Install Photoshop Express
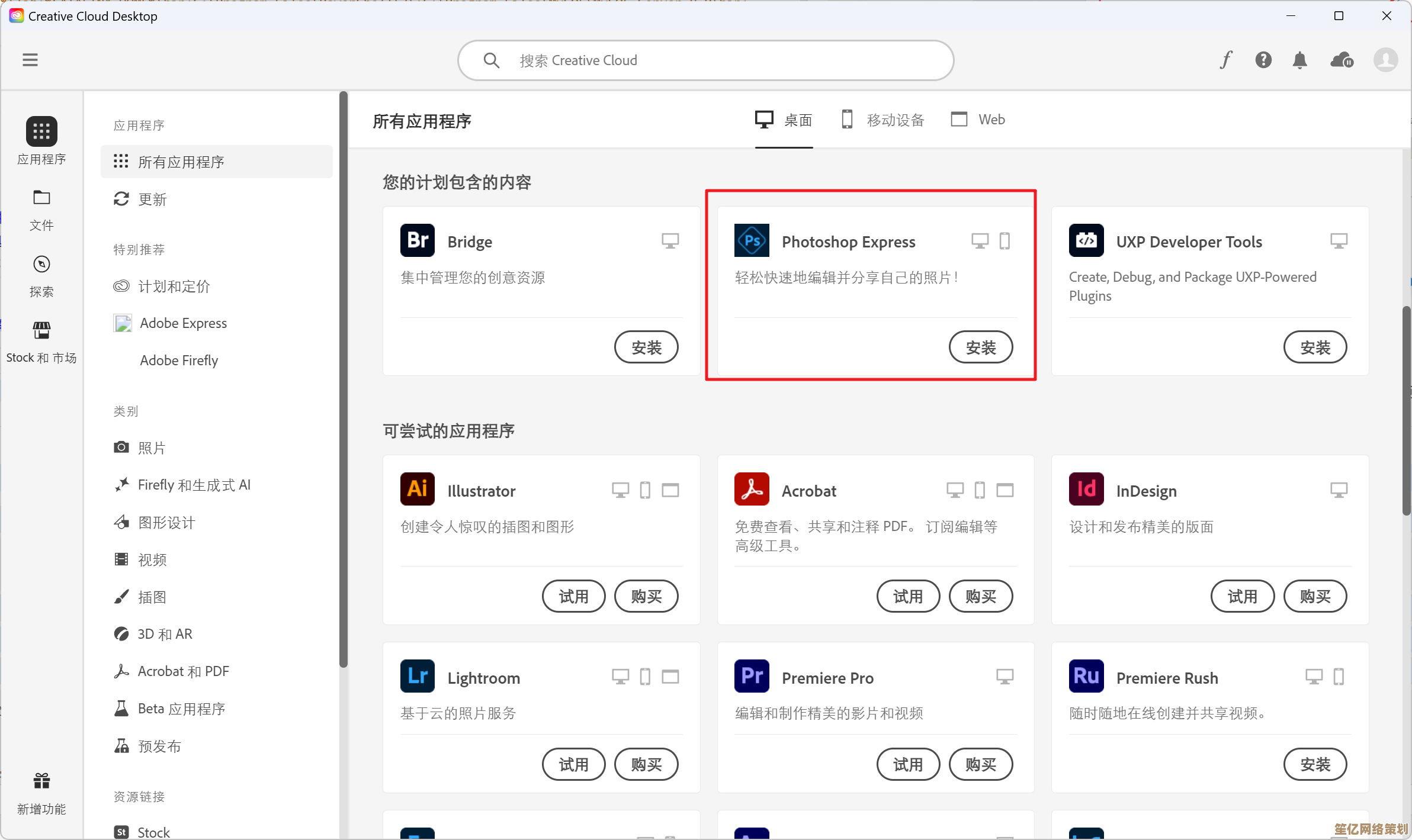This screenshot has width=1412, height=840. point(980,347)
